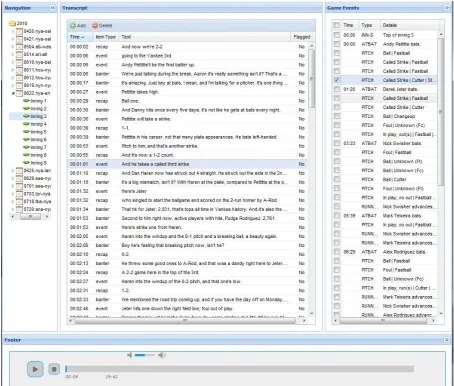This screenshot has height=386, width=454.
Task: Open Inning 6 under the 0622 game
Action: tap(35, 139)
